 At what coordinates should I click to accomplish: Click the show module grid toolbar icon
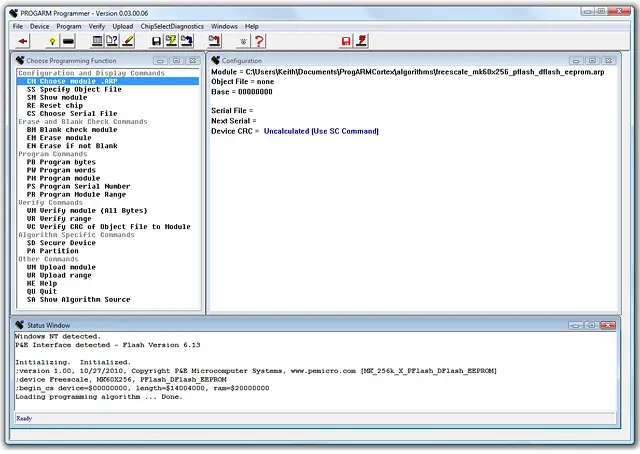tap(97, 41)
